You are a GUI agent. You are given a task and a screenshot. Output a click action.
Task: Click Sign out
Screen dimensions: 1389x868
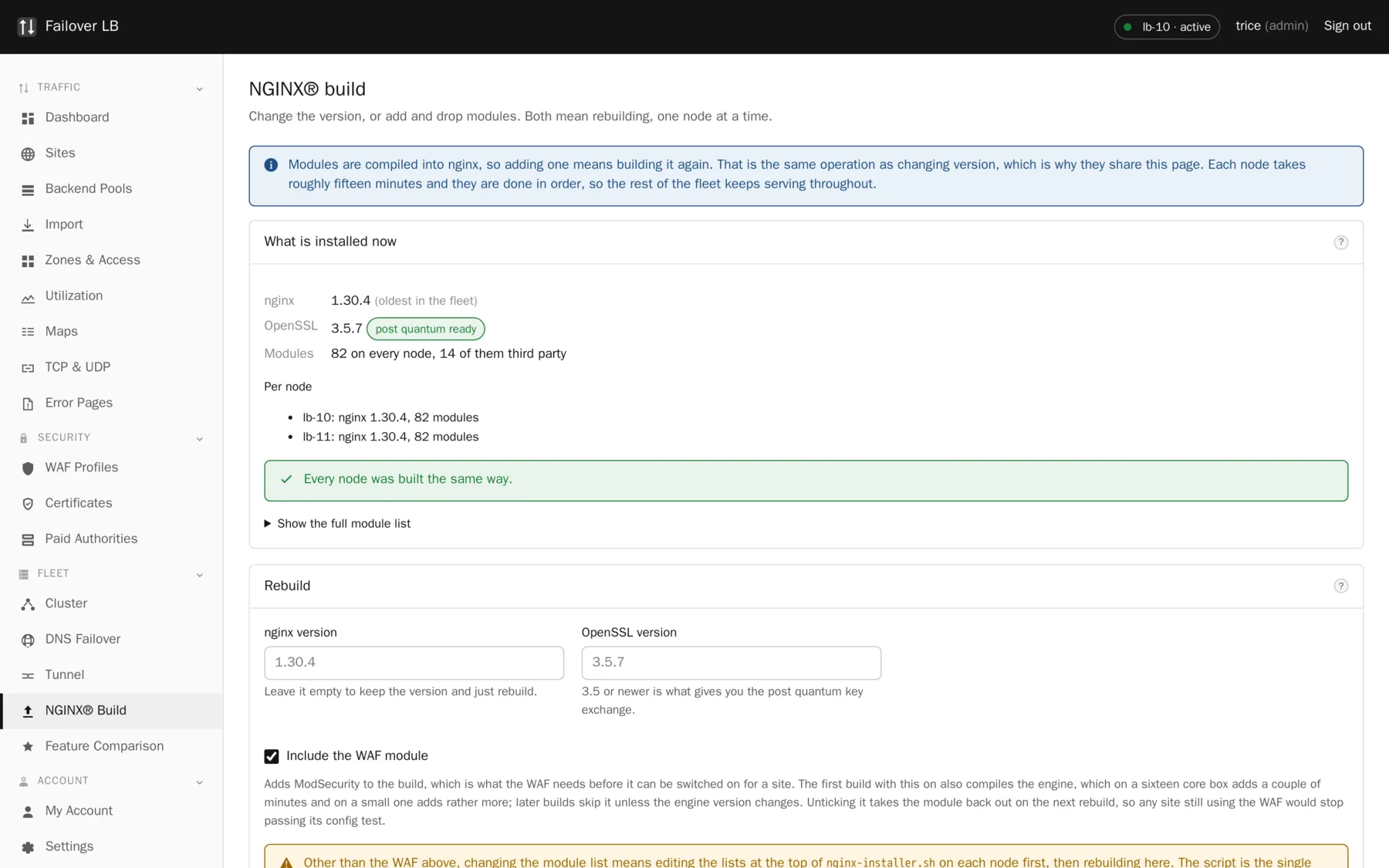[x=1347, y=26]
